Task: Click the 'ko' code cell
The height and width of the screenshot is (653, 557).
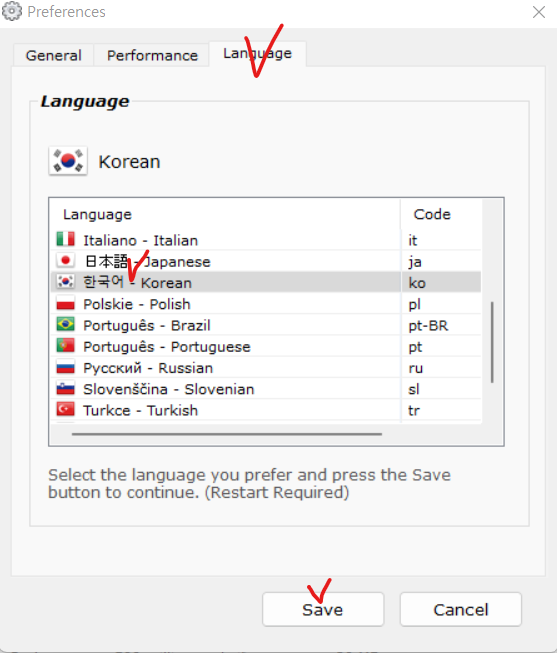Action: 441,283
